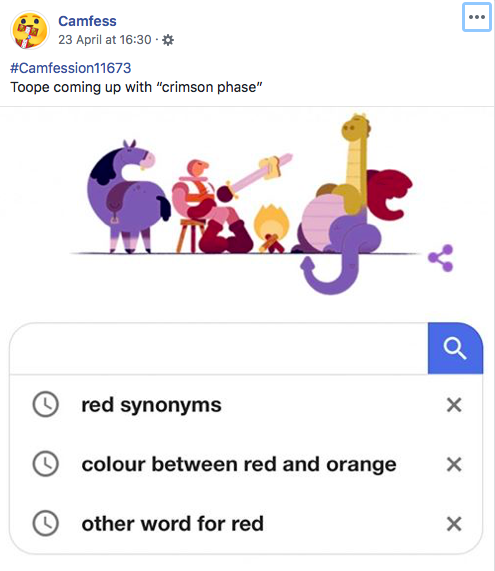
Task: Click the purple share icon
Action: click(x=441, y=258)
